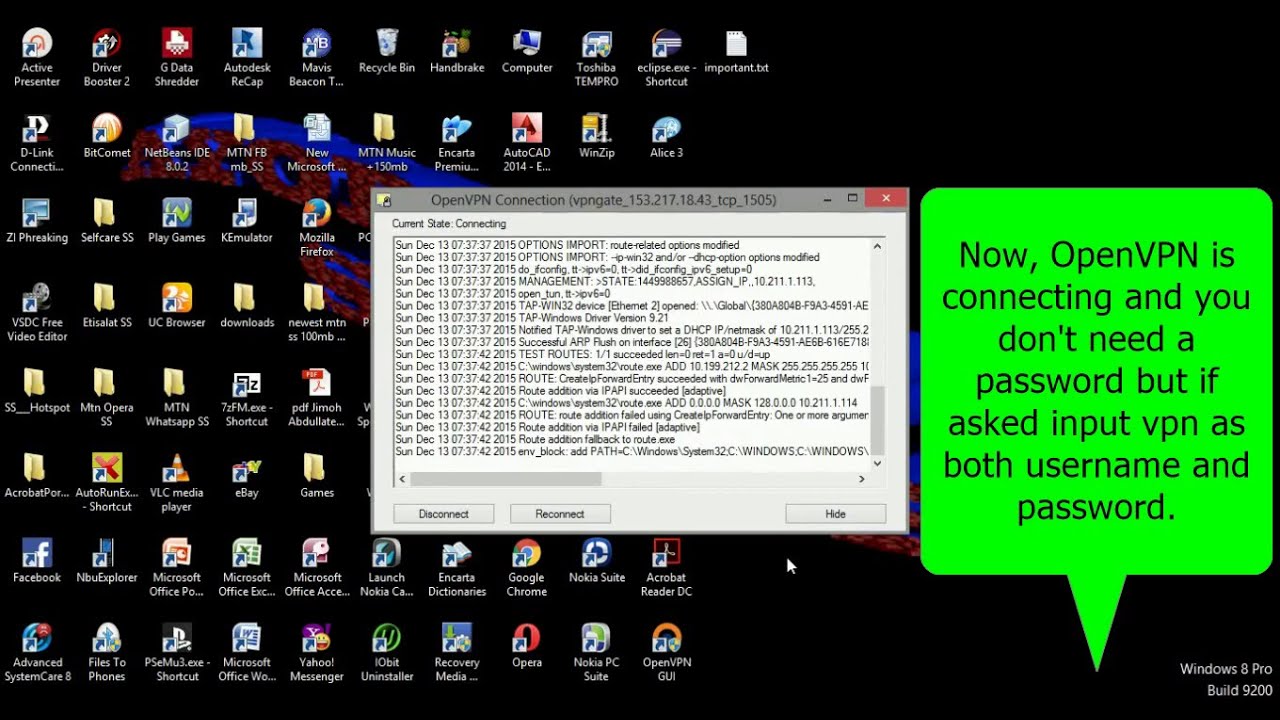Select the BitComet desktop icon
The image size is (1280, 720).
(107, 136)
